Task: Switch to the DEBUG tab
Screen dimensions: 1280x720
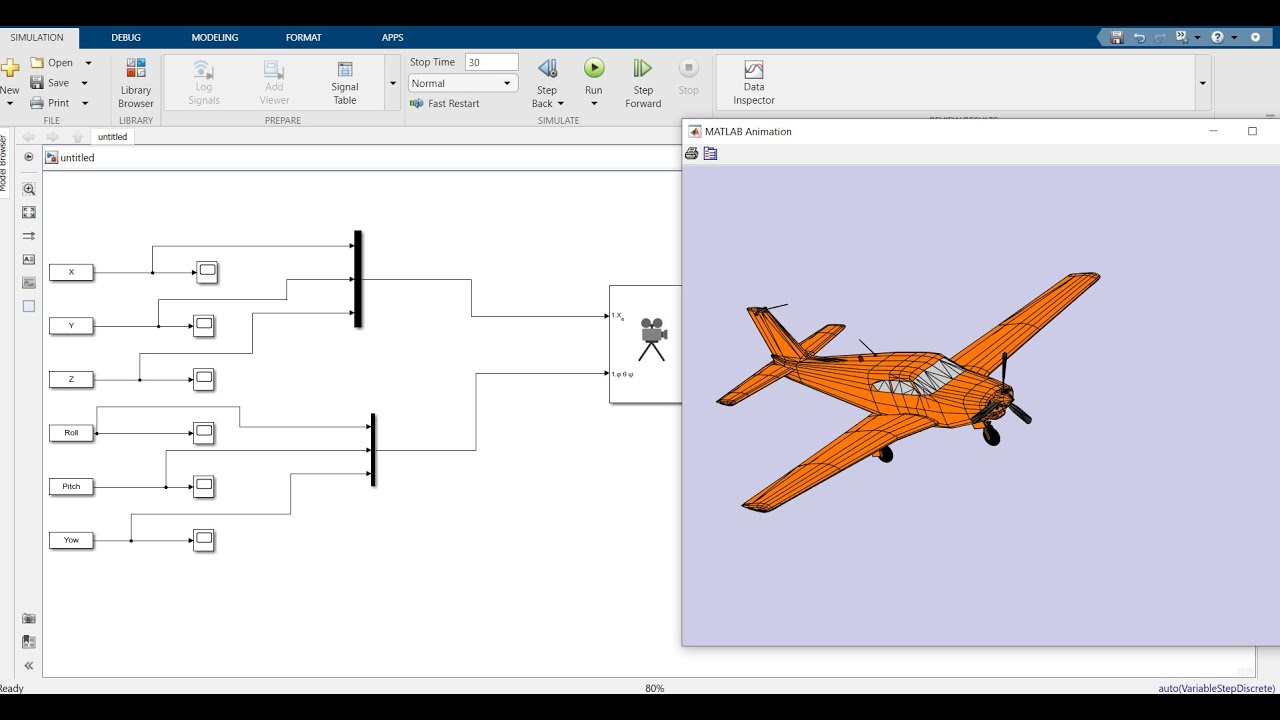Action: point(126,37)
